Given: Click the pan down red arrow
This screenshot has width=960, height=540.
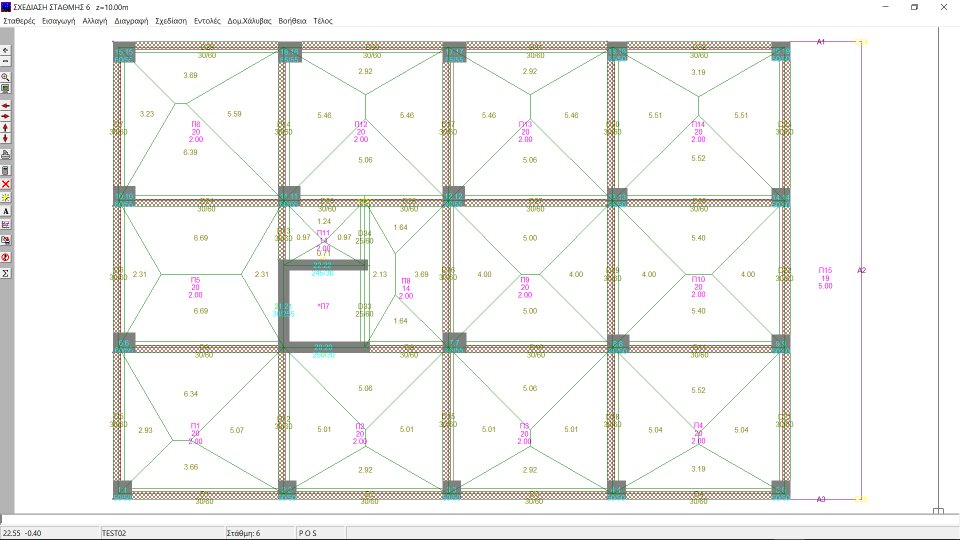Looking at the screenshot, I should [6, 139].
